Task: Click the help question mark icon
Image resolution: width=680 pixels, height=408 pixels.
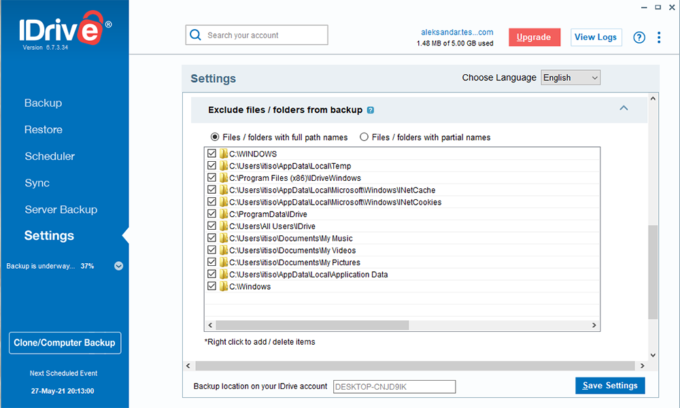Action: [x=640, y=37]
